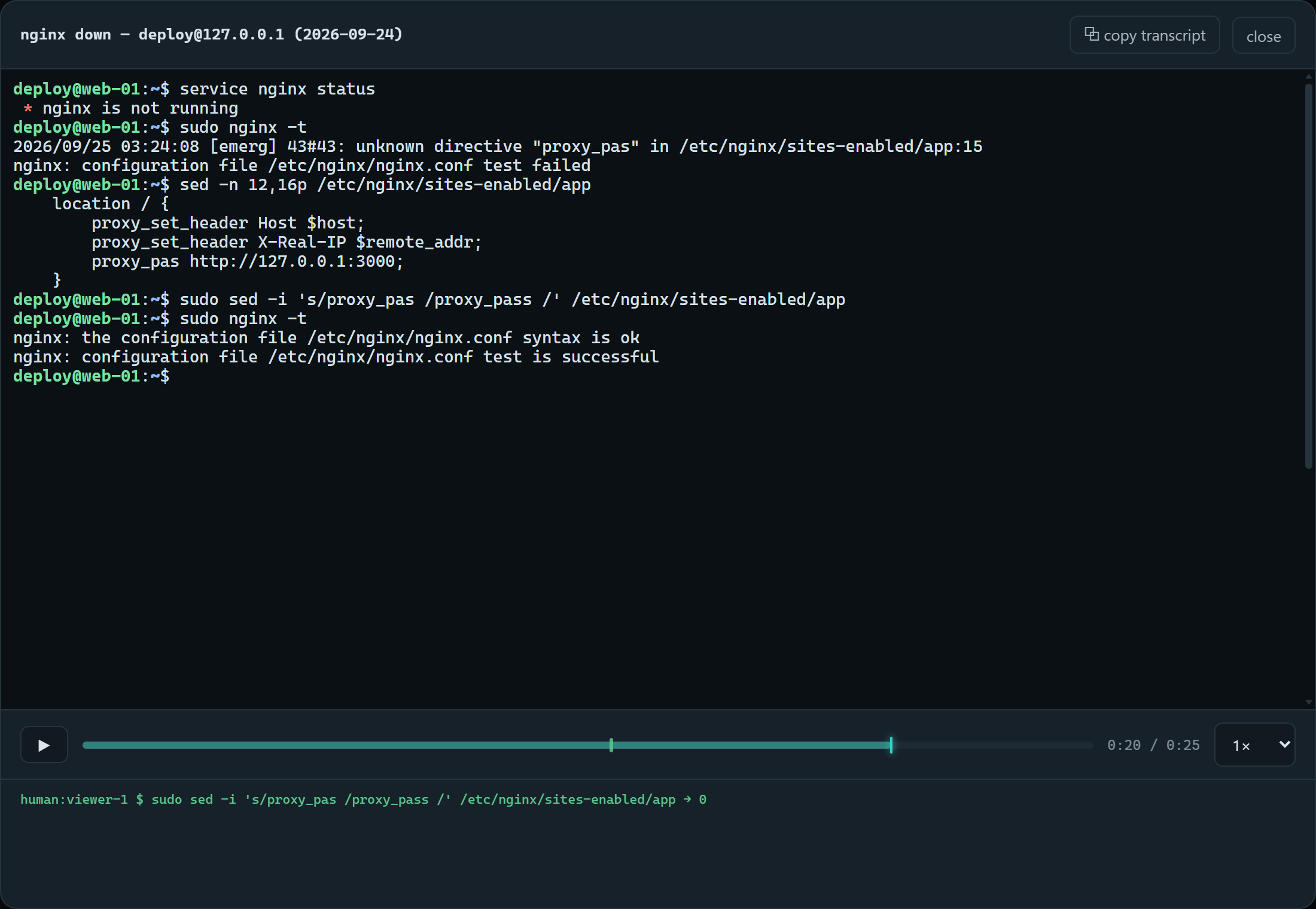Click the 0:20 / 0:25 time readout
The image size is (1316, 909).
1153,745
